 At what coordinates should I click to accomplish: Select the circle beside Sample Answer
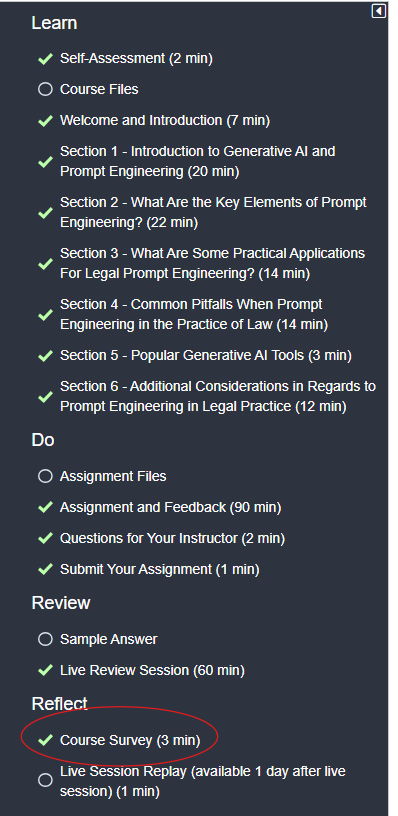(45, 639)
